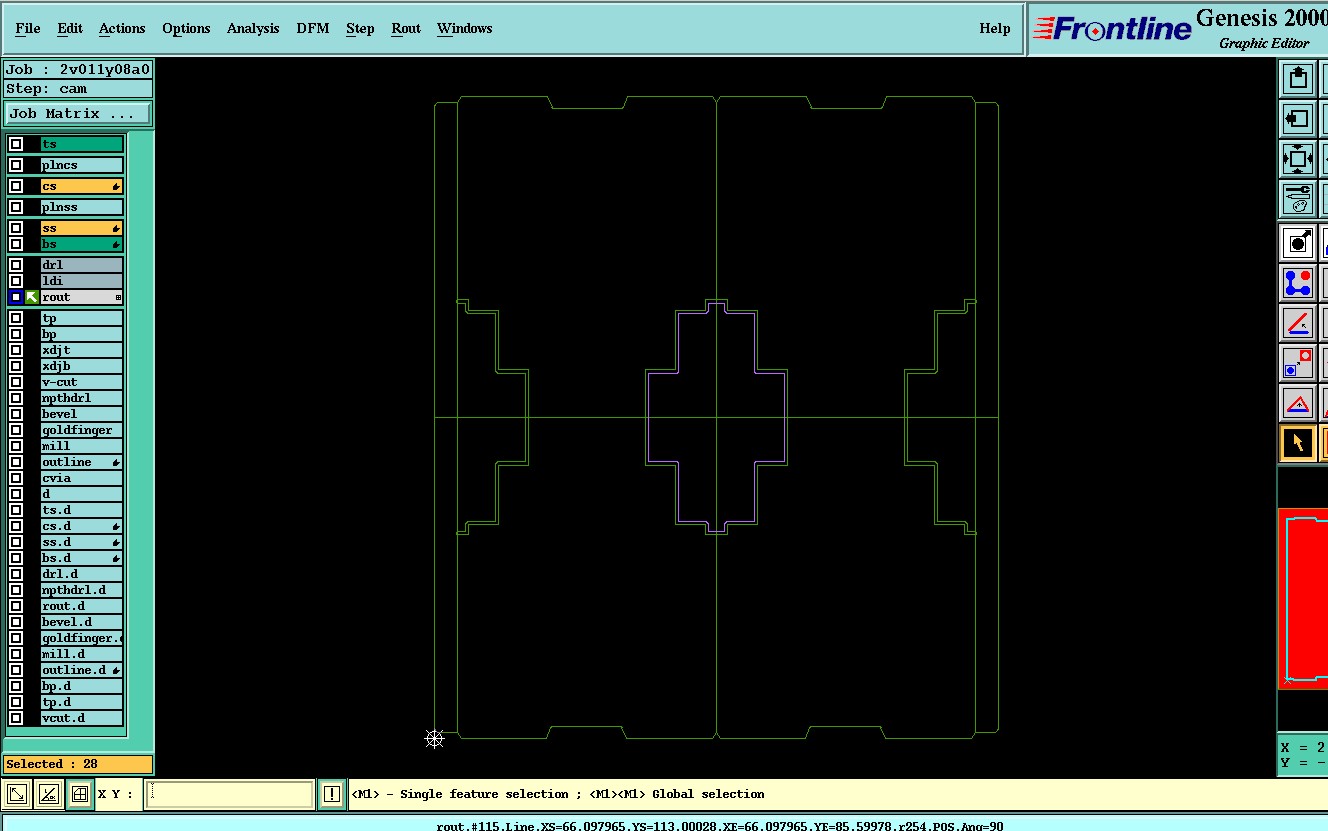
Task: Click the X Y coordinate input field
Action: [x=230, y=795]
